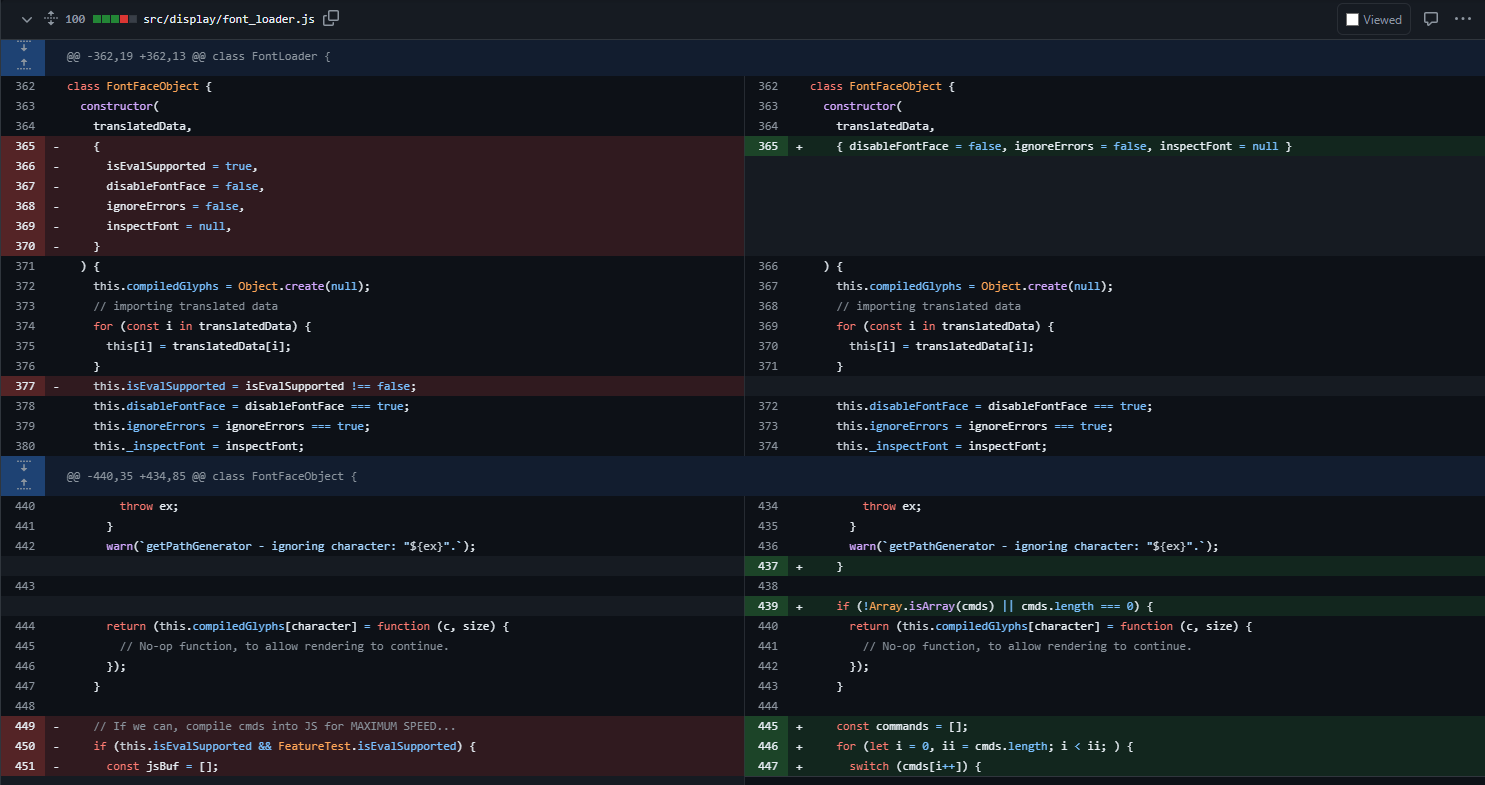
Task: Click deleted line number 377
Action: [25, 386]
